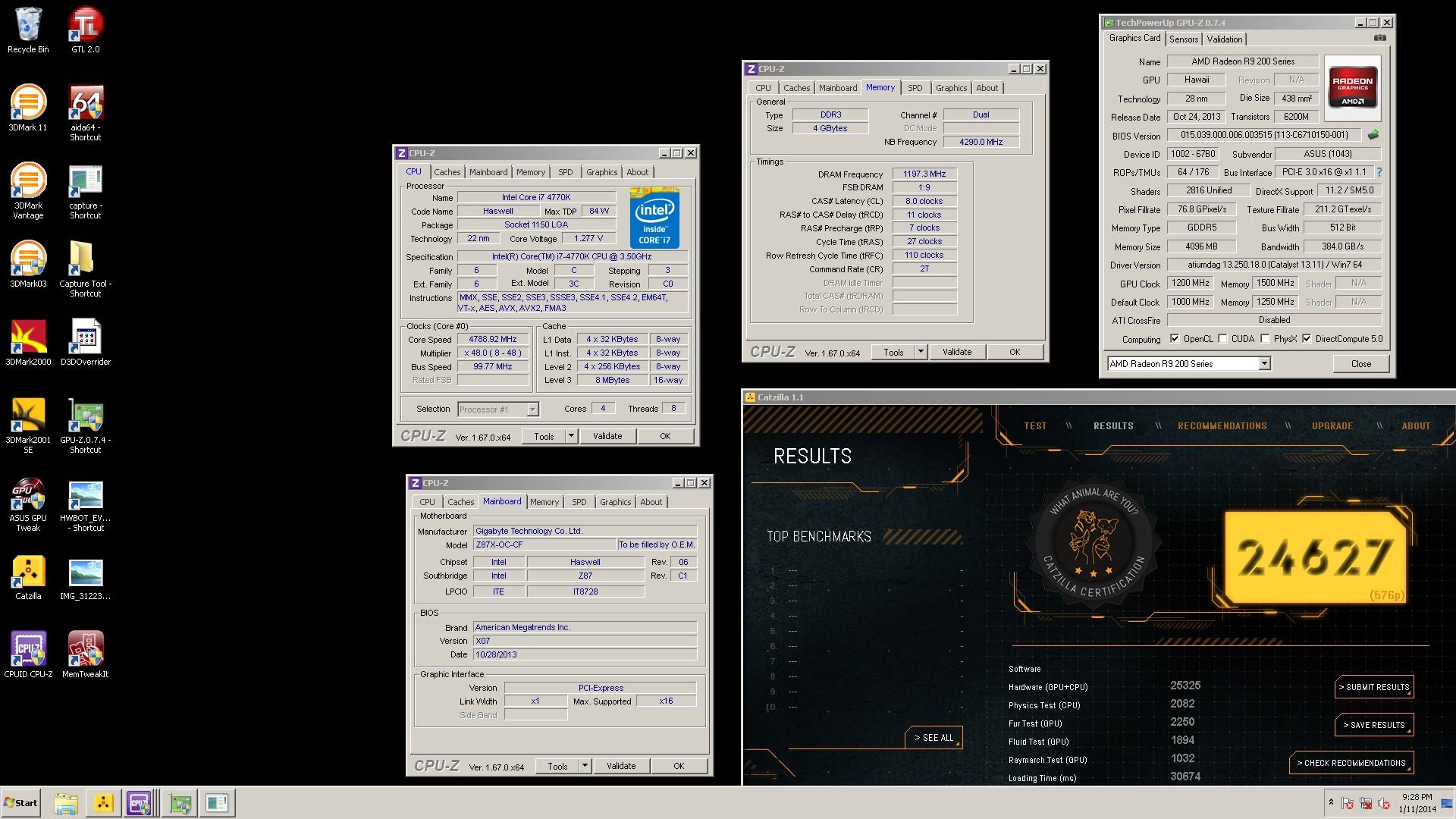The height and width of the screenshot is (819, 1456).
Task: Toggle PhysX checkbox in GPU-Z
Action: 1265,339
